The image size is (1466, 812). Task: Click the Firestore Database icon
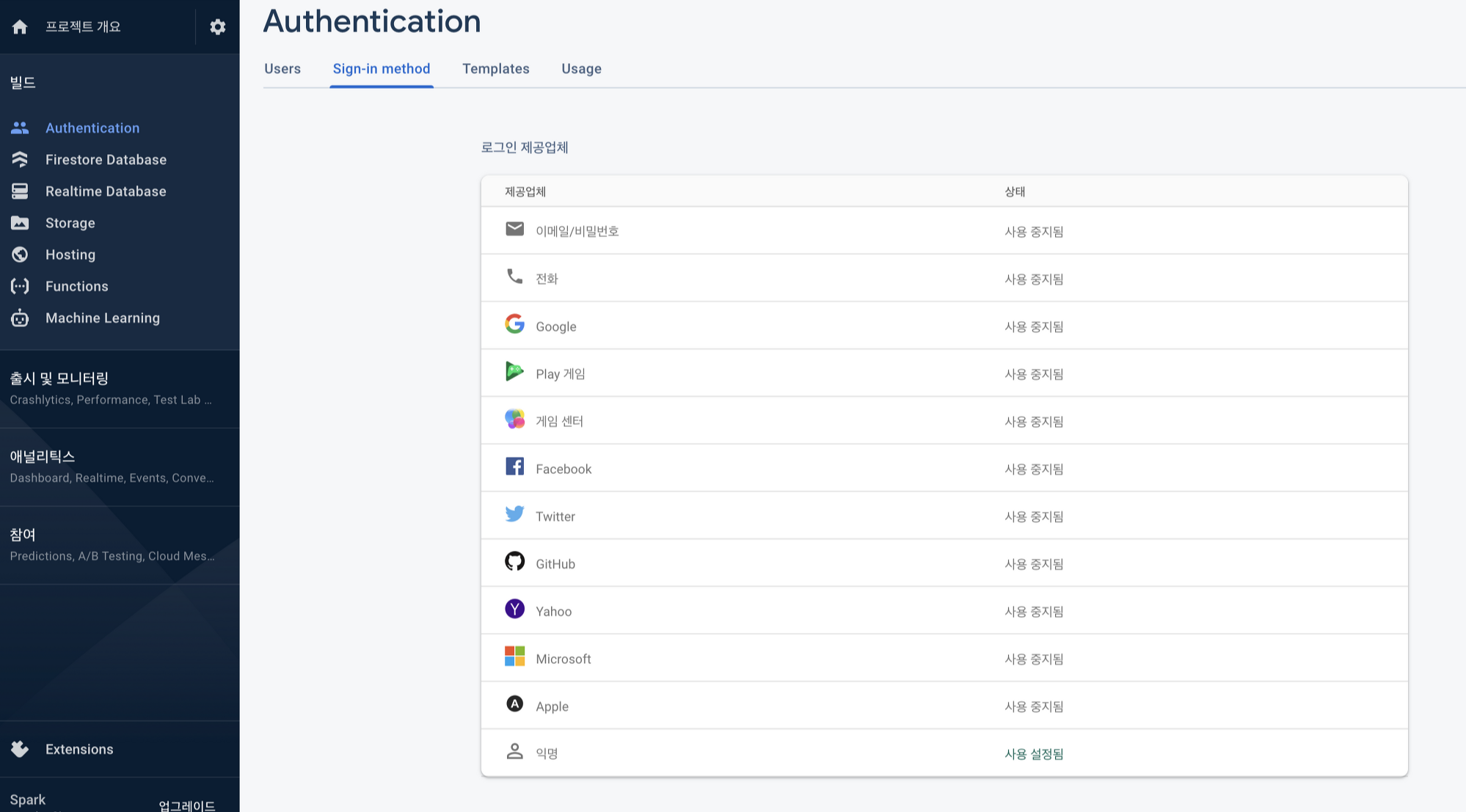pyautogui.click(x=20, y=159)
